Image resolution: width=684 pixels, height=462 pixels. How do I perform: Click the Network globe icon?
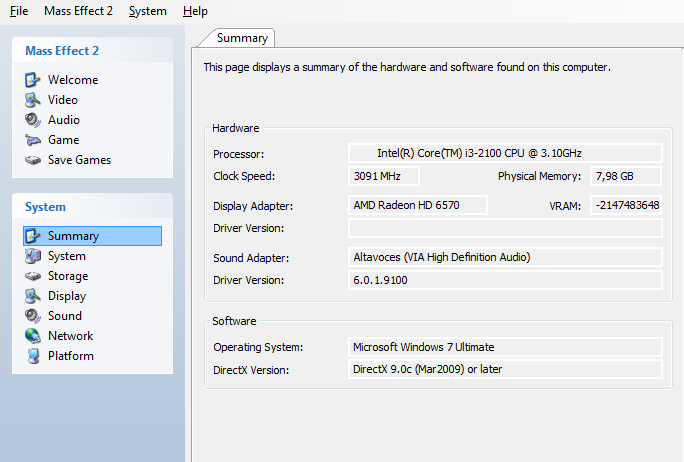32,336
